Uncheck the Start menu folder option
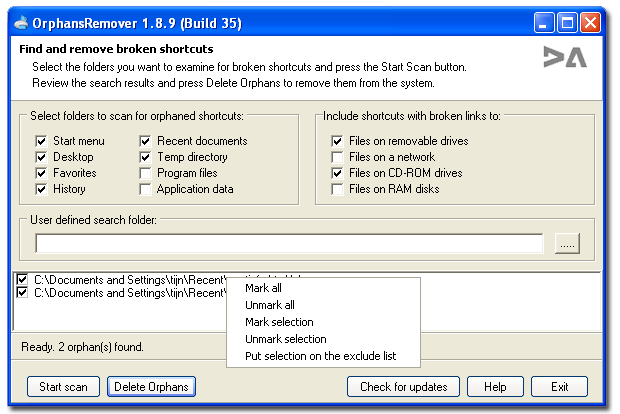This screenshot has height=414, width=620. click(x=41, y=141)
